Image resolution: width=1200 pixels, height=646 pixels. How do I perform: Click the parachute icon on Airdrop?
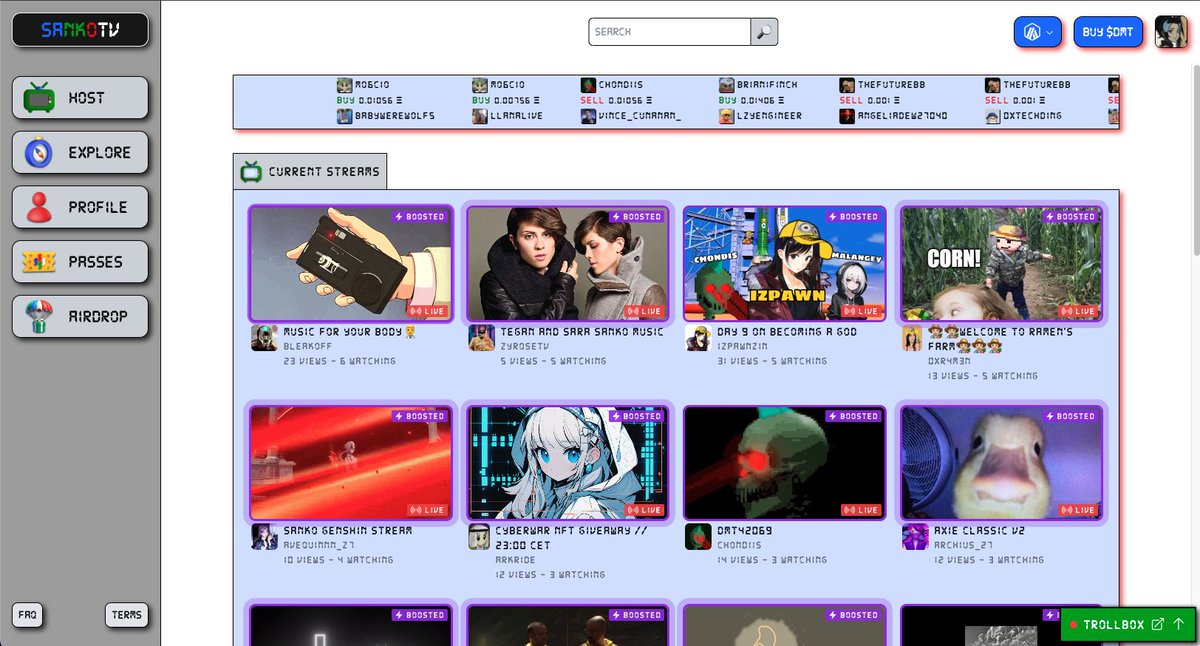pyautogui.click(x=40, y=316)
